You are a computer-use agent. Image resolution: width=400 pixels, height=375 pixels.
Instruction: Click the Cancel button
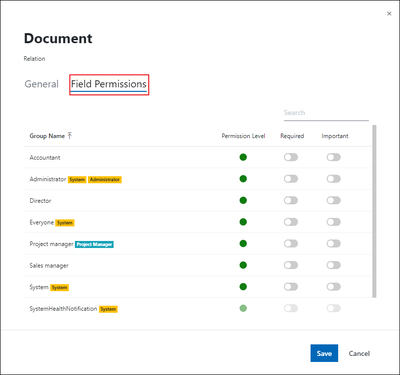(359, 353)
